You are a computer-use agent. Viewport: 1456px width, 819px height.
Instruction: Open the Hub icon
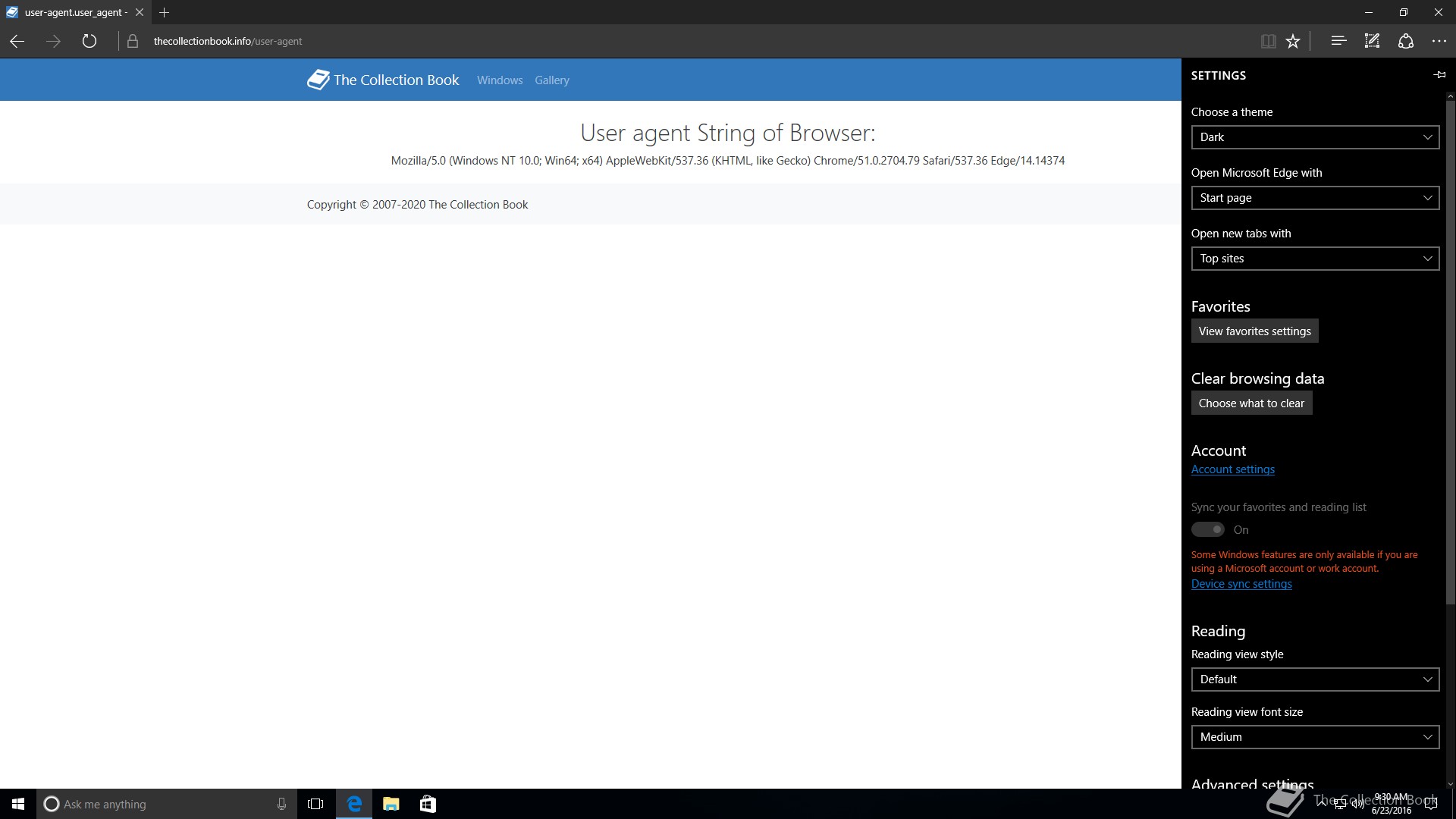[1338, 41]
